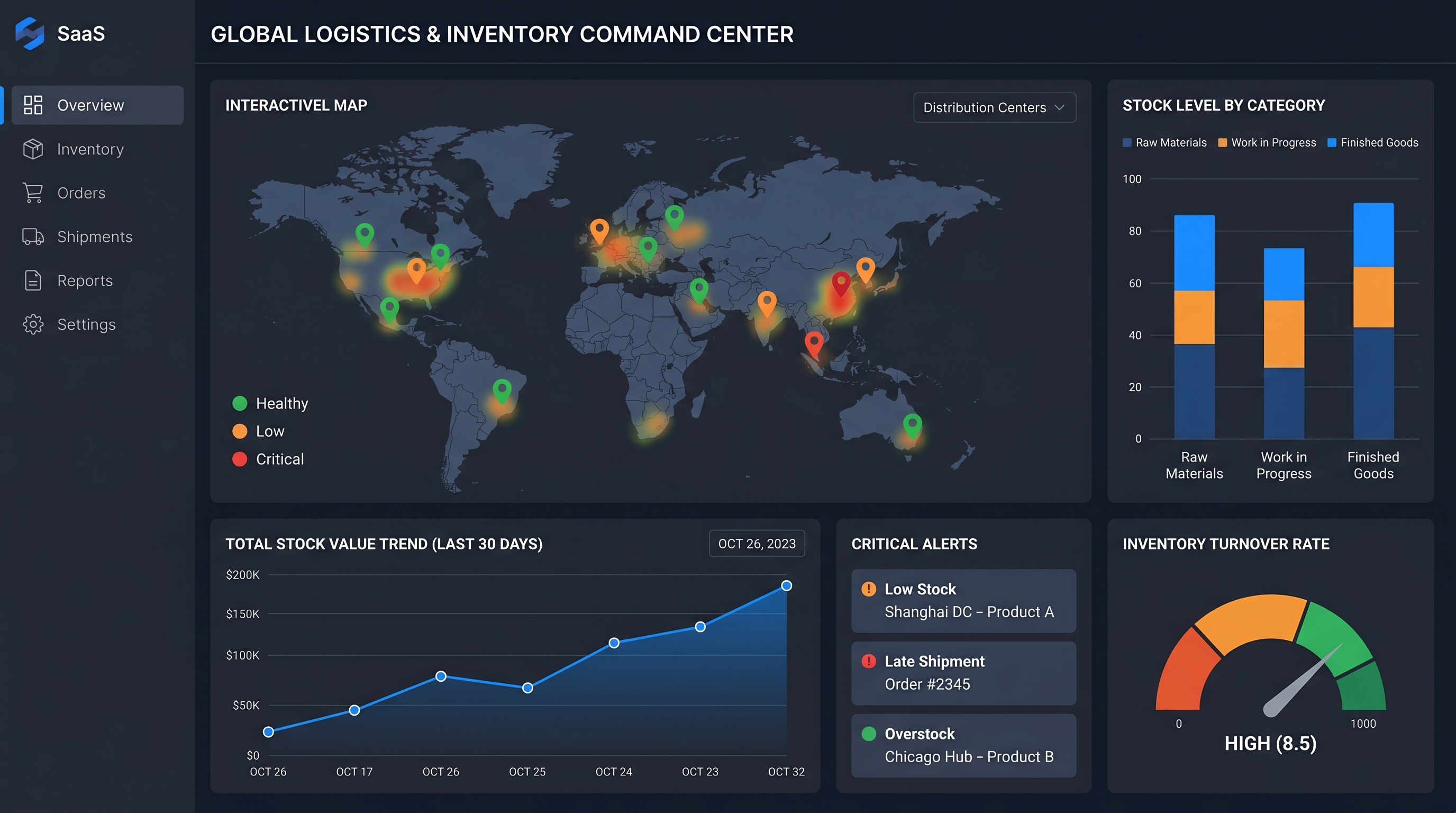Toggle the Low legend item on map
Screen dimensions: 1456x813
point(258,431)
